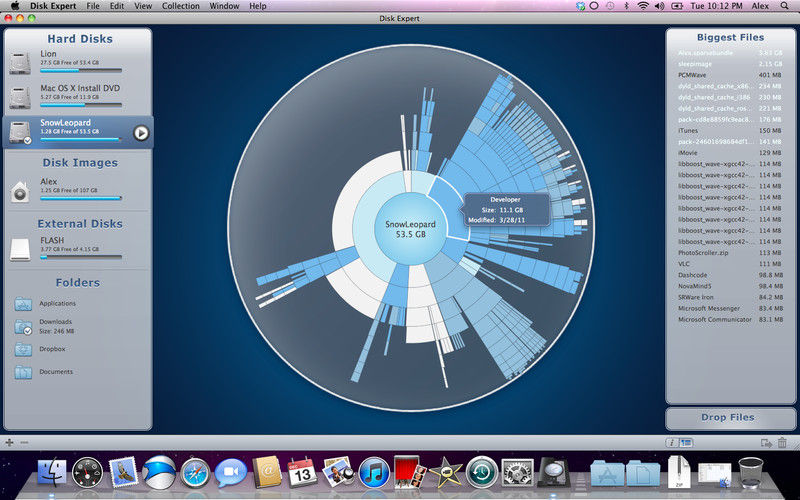Select the Lion hard disk icon
Screen dimensions: 800x500
point(20,63)
